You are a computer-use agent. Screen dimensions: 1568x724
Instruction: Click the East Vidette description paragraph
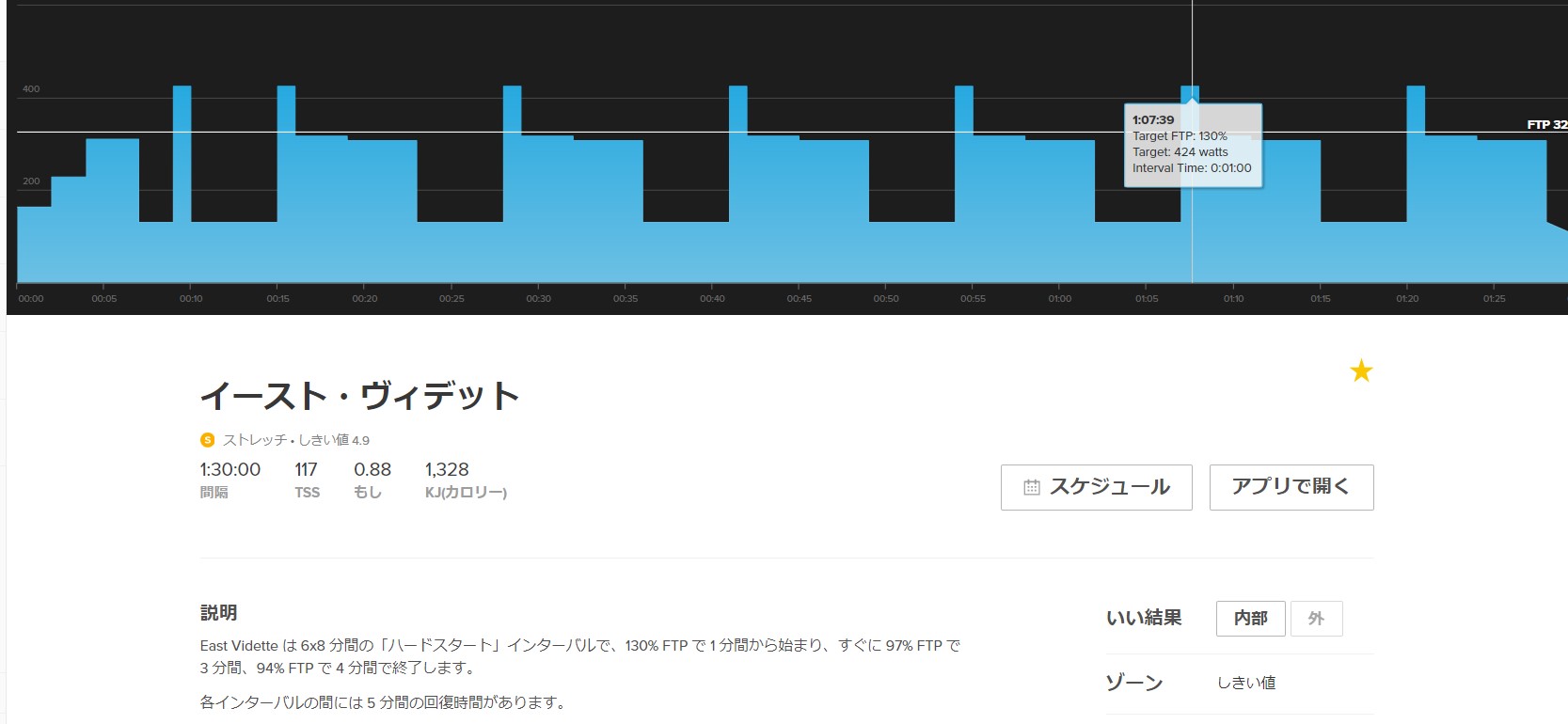coord(580,656)
